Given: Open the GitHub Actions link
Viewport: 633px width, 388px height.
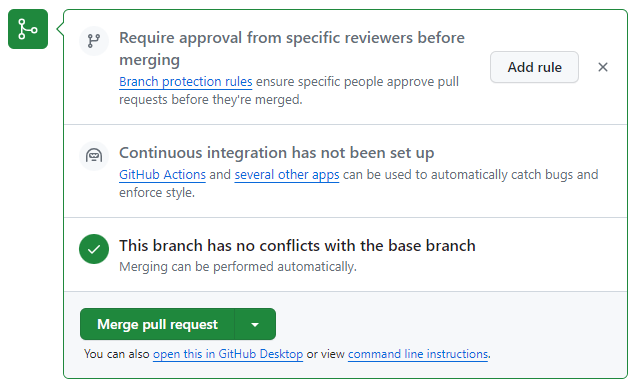Looking at the screenshot, I should point(162,175).
